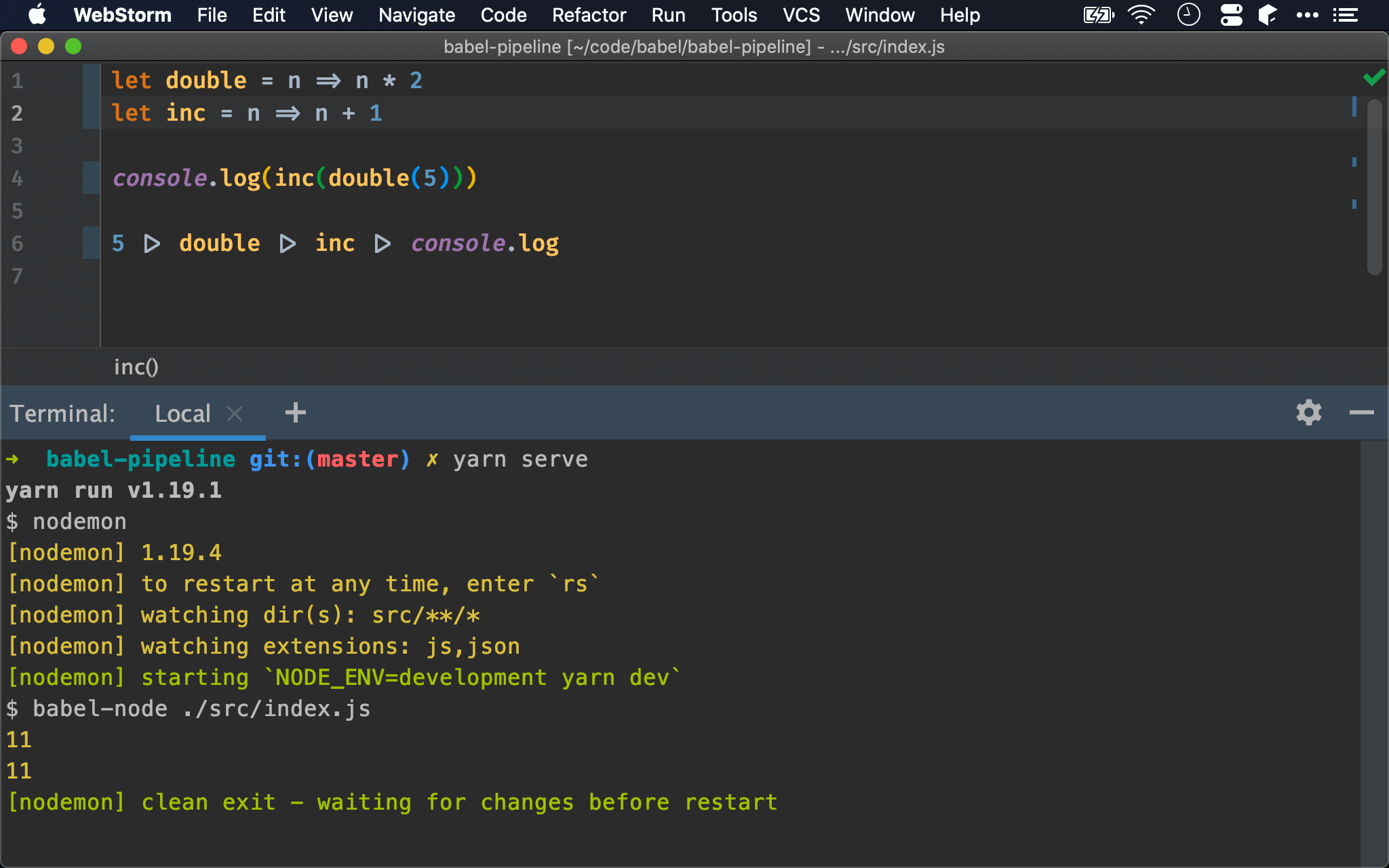Click the inc() breadcrumb
Viewport: 1389px width, 868px height.
pyautogui.click(x=136, y=367)
